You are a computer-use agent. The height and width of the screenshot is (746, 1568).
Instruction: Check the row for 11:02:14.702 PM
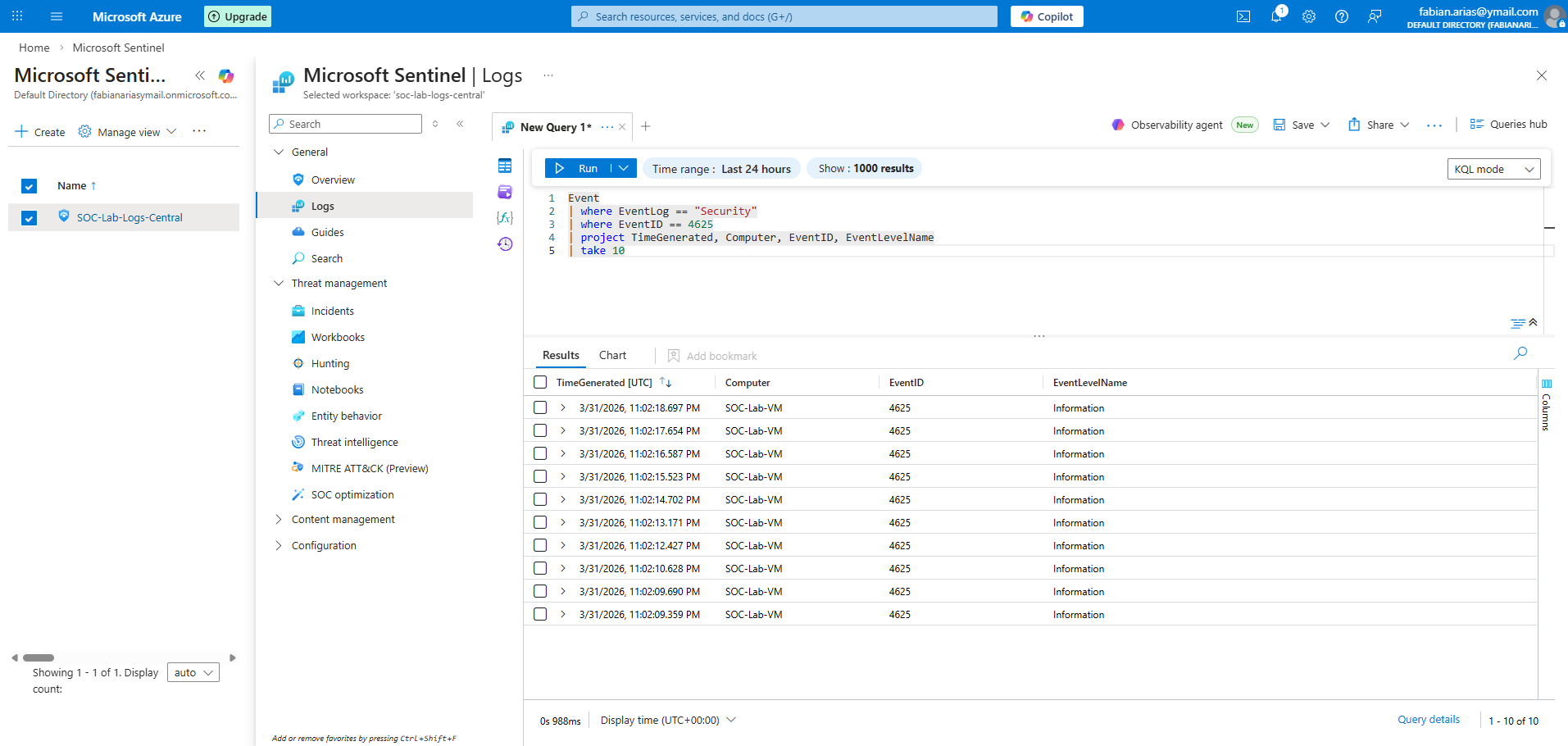tap(540, 499)
